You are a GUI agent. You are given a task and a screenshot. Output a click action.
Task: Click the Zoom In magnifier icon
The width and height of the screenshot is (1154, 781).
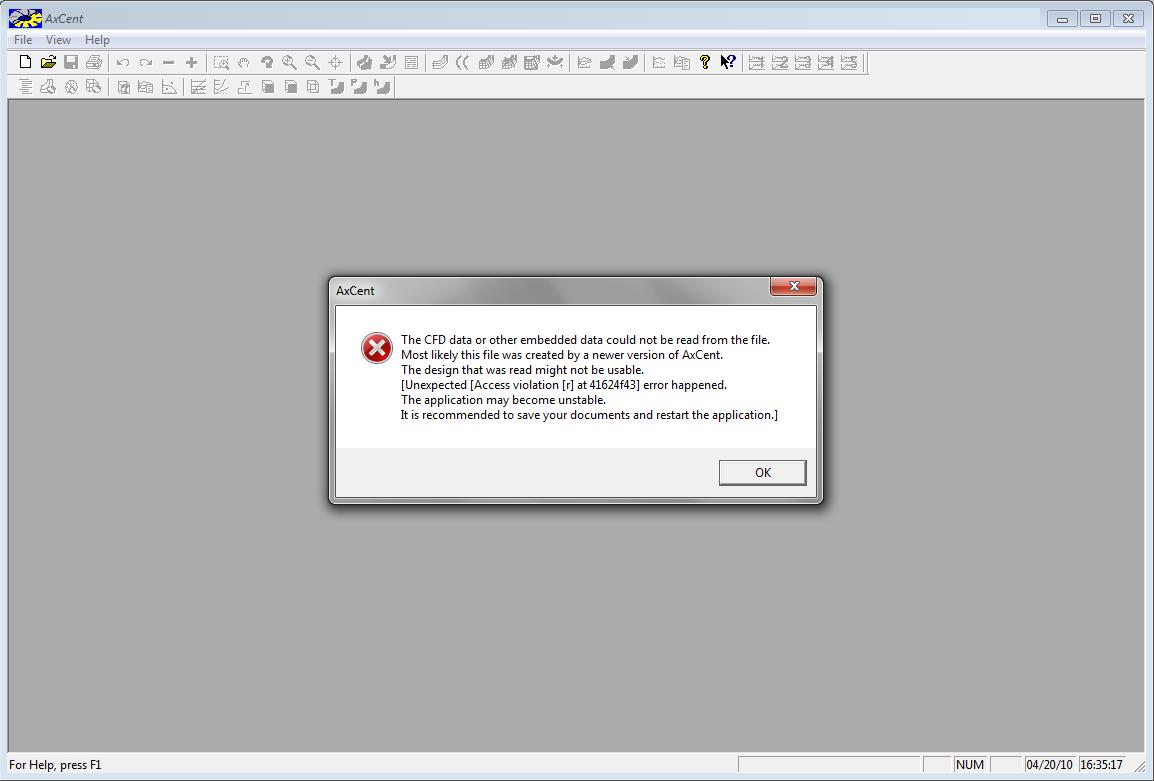(x=289, y=63)
